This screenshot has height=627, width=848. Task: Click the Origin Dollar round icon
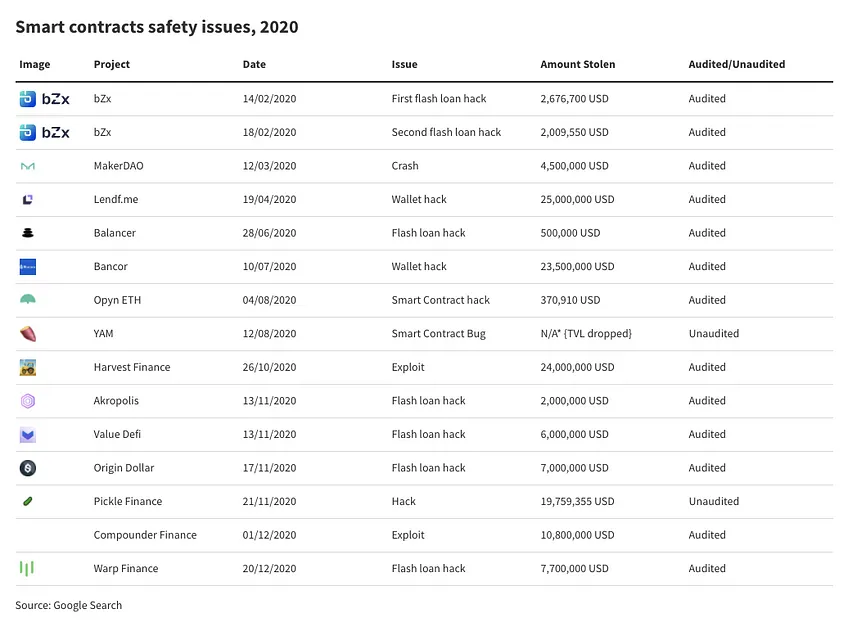pyautogui.click(x=28, y=468)
